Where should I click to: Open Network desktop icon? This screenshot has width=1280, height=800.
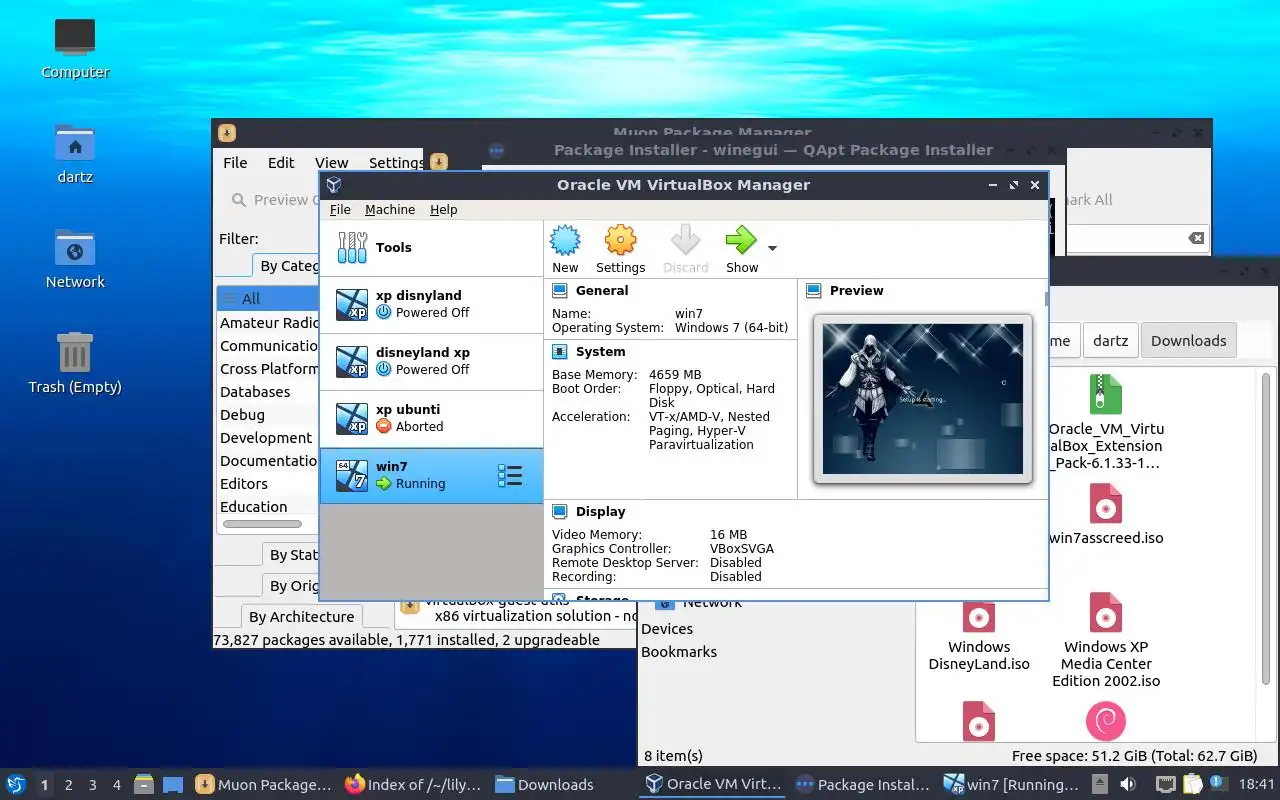pos(75,248)
